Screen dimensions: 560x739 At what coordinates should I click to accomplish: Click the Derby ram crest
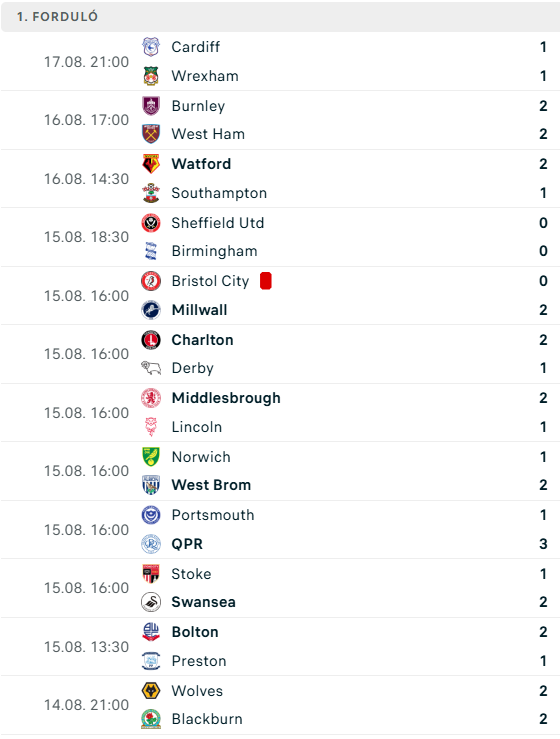tap(151, 368)
